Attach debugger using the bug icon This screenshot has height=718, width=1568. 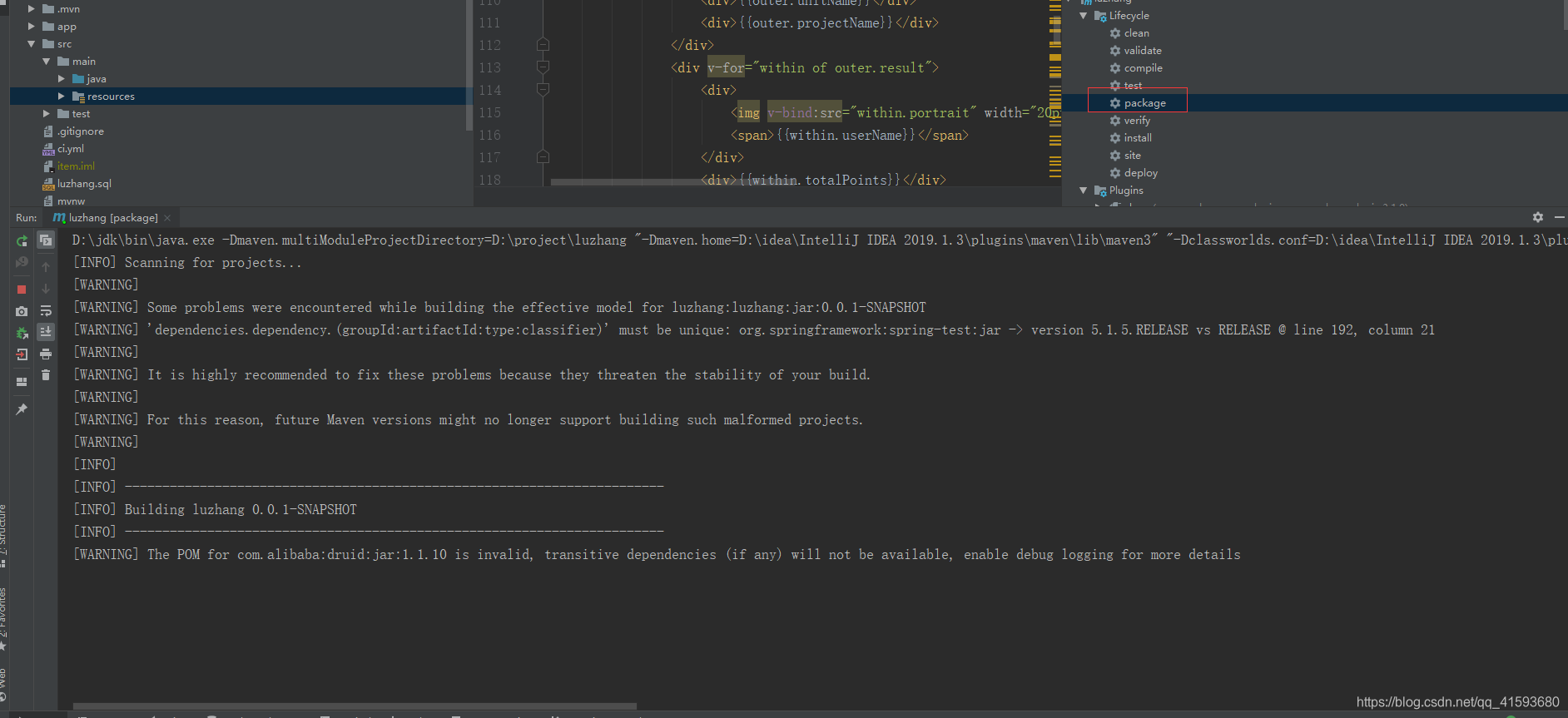pos(22,333)
